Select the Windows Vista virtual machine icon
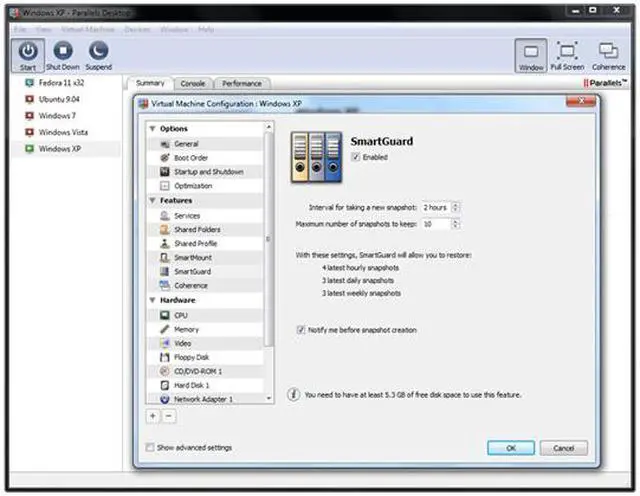Viewport: 640px width, 496px height. tap(29, 132)
